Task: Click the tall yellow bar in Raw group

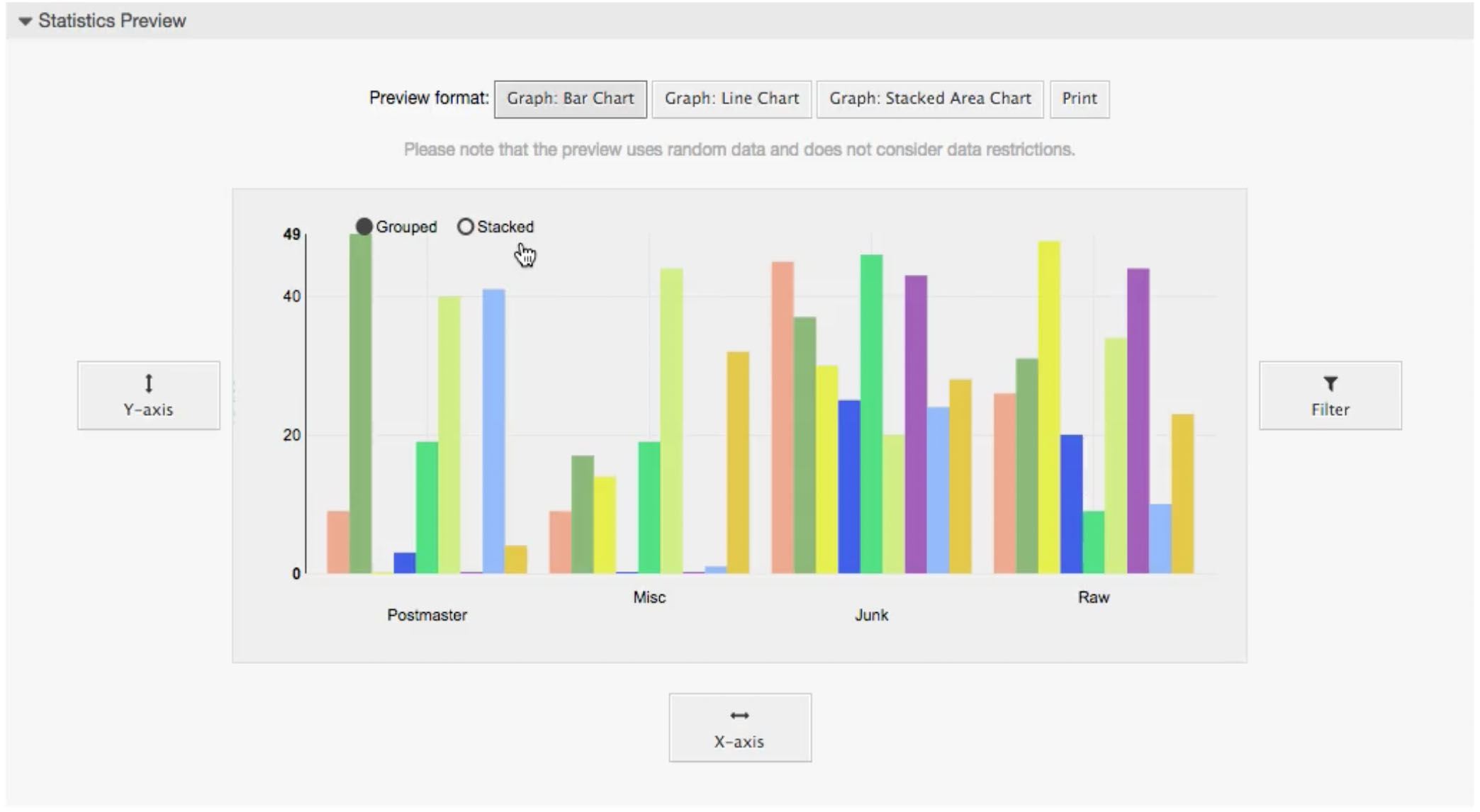Action: (x=1048, y=407)
